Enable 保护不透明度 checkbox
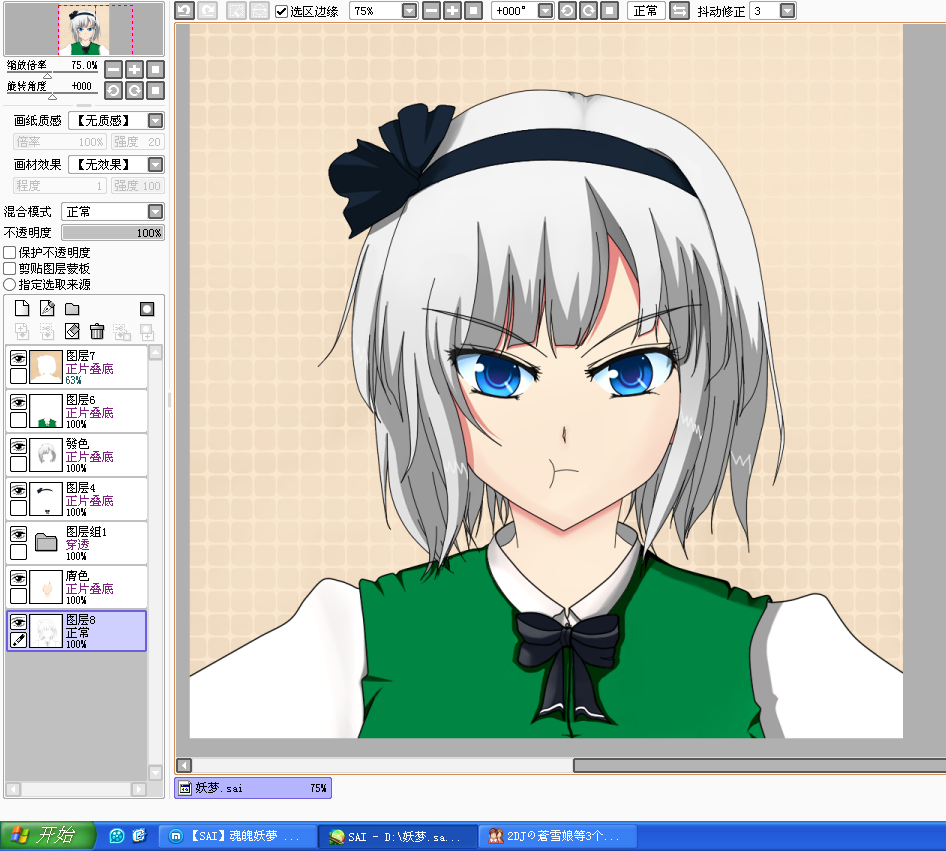This screenshot has height=851, width=946. pos(10,252)
